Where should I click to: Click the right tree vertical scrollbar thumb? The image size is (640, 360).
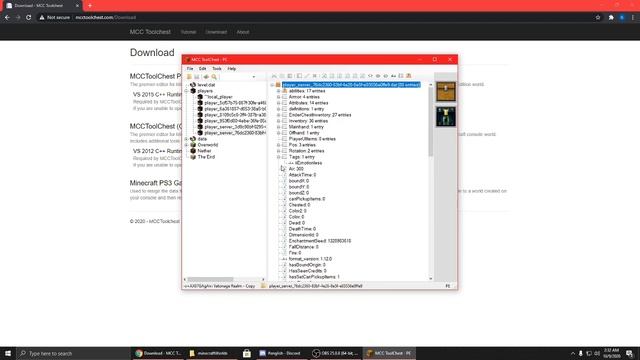coord(431,122)
